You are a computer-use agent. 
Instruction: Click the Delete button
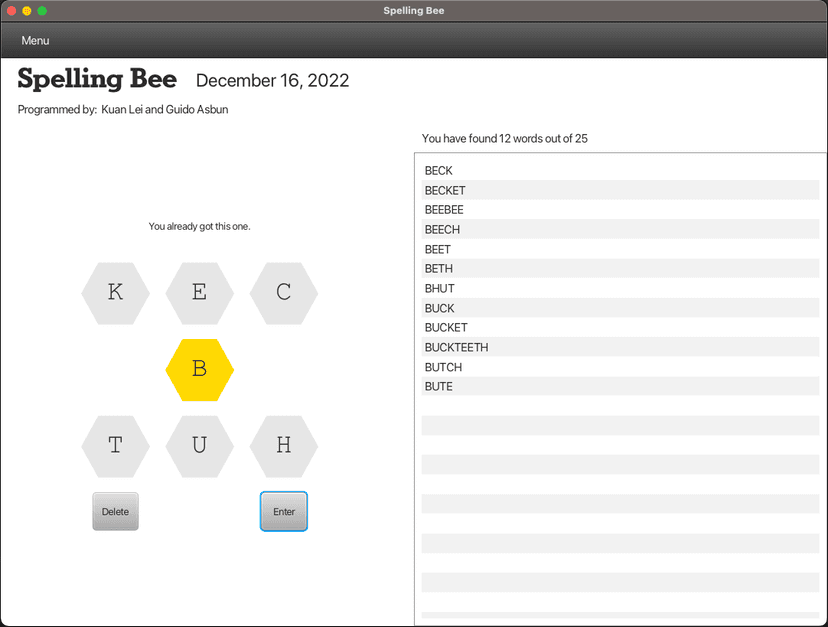click(115, 511)
